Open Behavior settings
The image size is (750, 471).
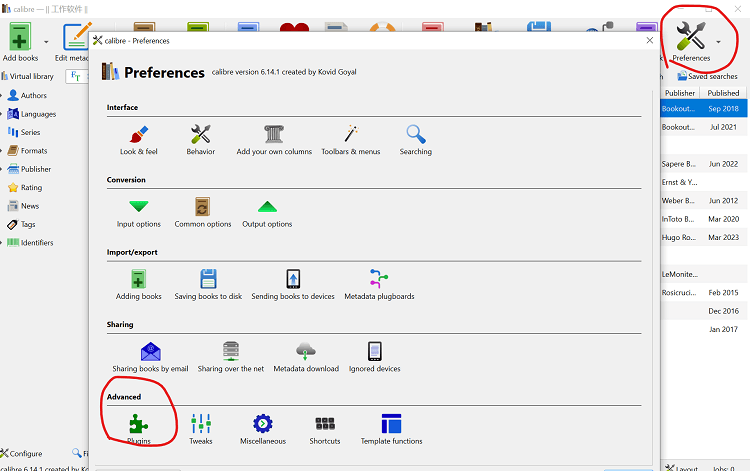pos(200,140)
